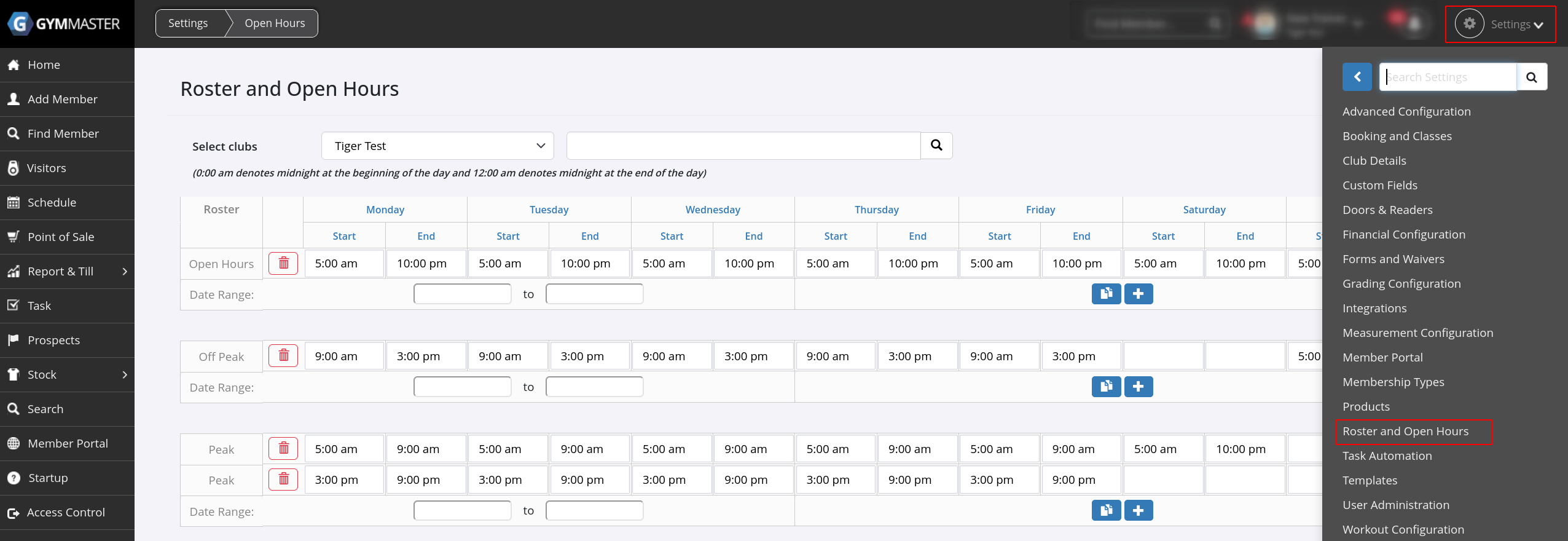Open the Schedule page
Viewport: 1568px width, 541px height.
[x=67, y=203]
